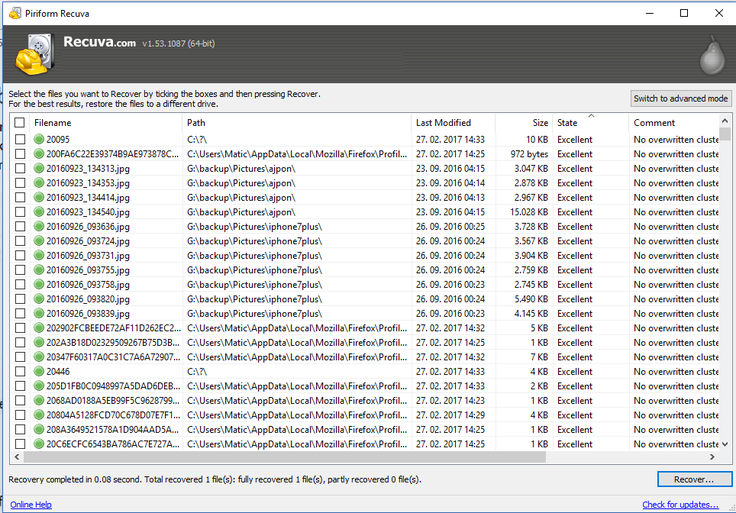Click Recuva.com title in header banner
736x513 pixels.
(100, 42)
